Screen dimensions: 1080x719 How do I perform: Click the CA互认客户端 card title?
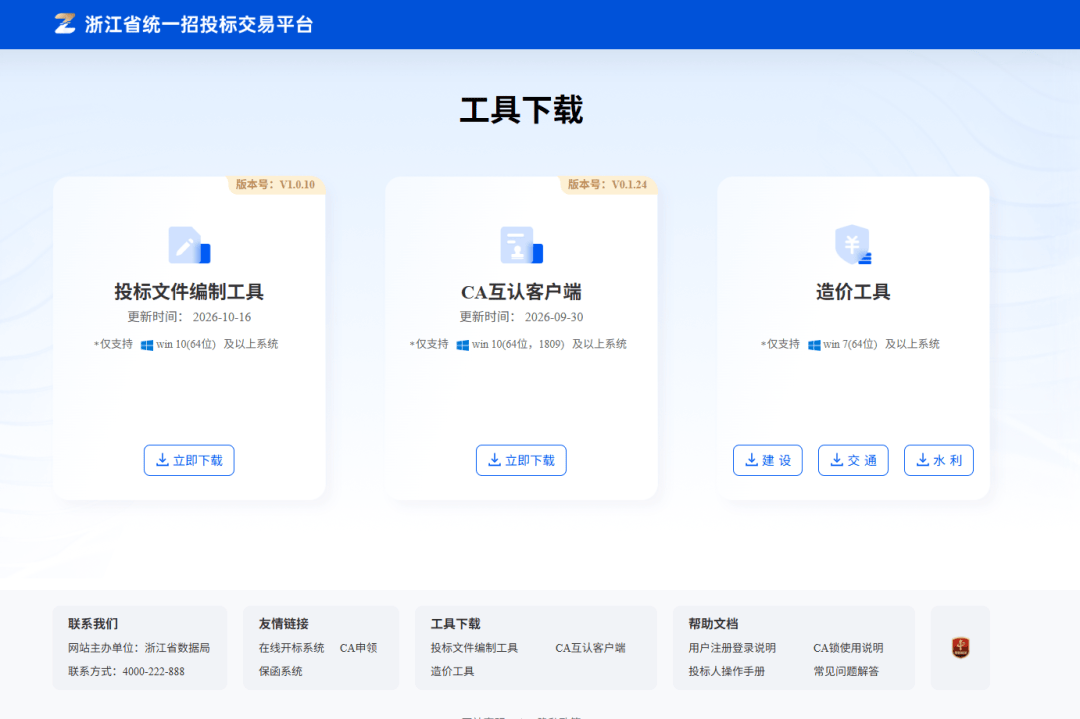coord(521,292)
